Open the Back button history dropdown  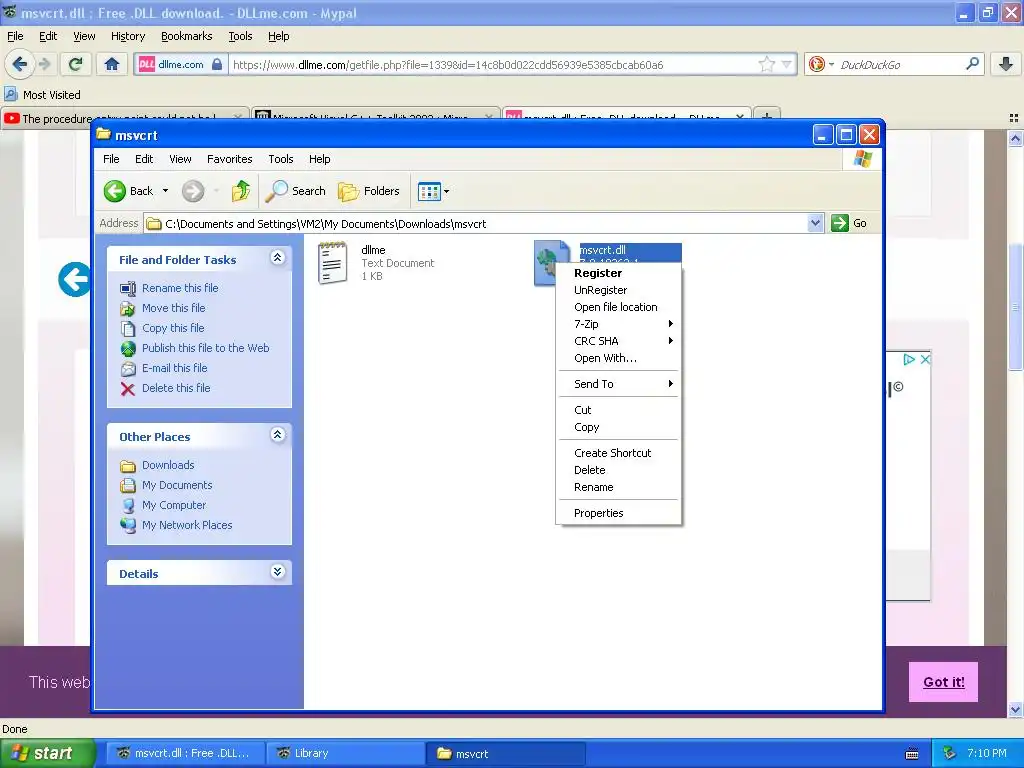point(165,191)
